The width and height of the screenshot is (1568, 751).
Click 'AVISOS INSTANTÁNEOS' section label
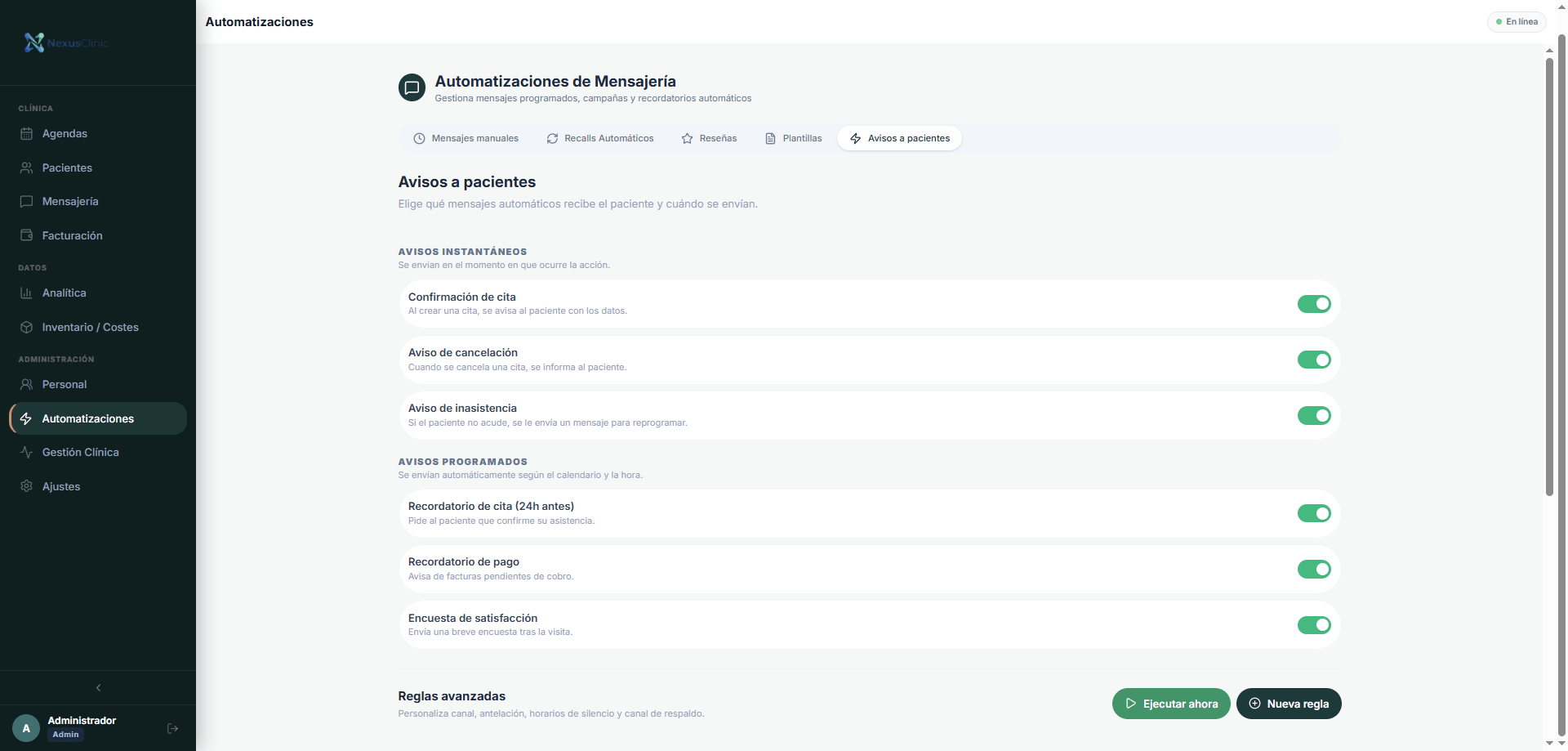(x=462, y=252)
